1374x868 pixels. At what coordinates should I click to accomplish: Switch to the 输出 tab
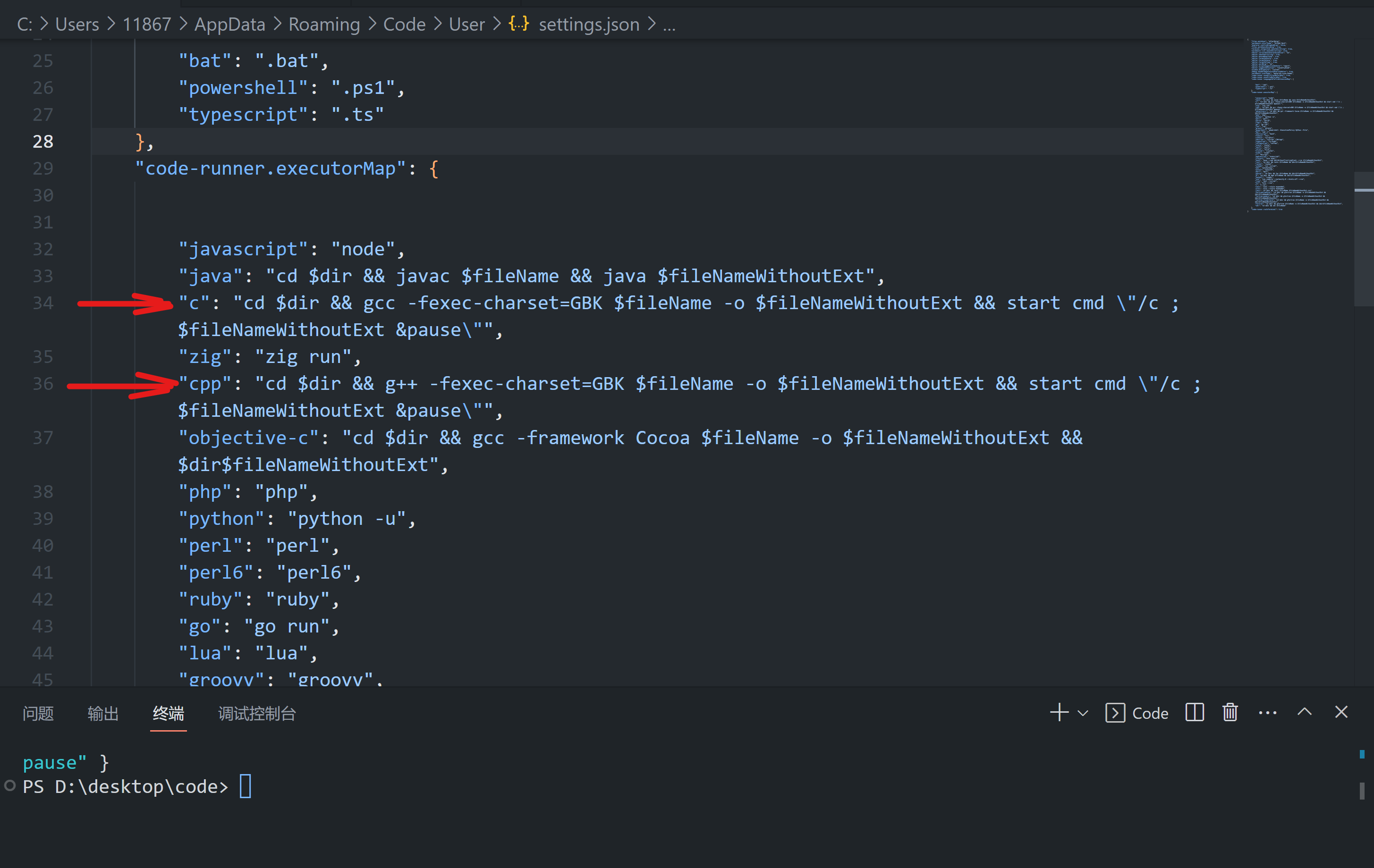[x=103, y=714]
